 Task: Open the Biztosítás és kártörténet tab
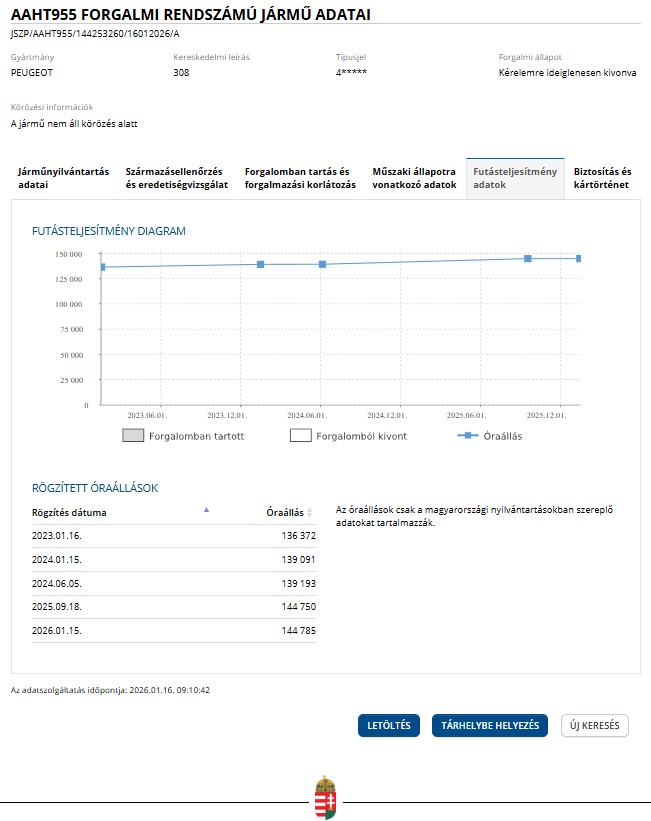pyautogui.click(x=602, y=178)
